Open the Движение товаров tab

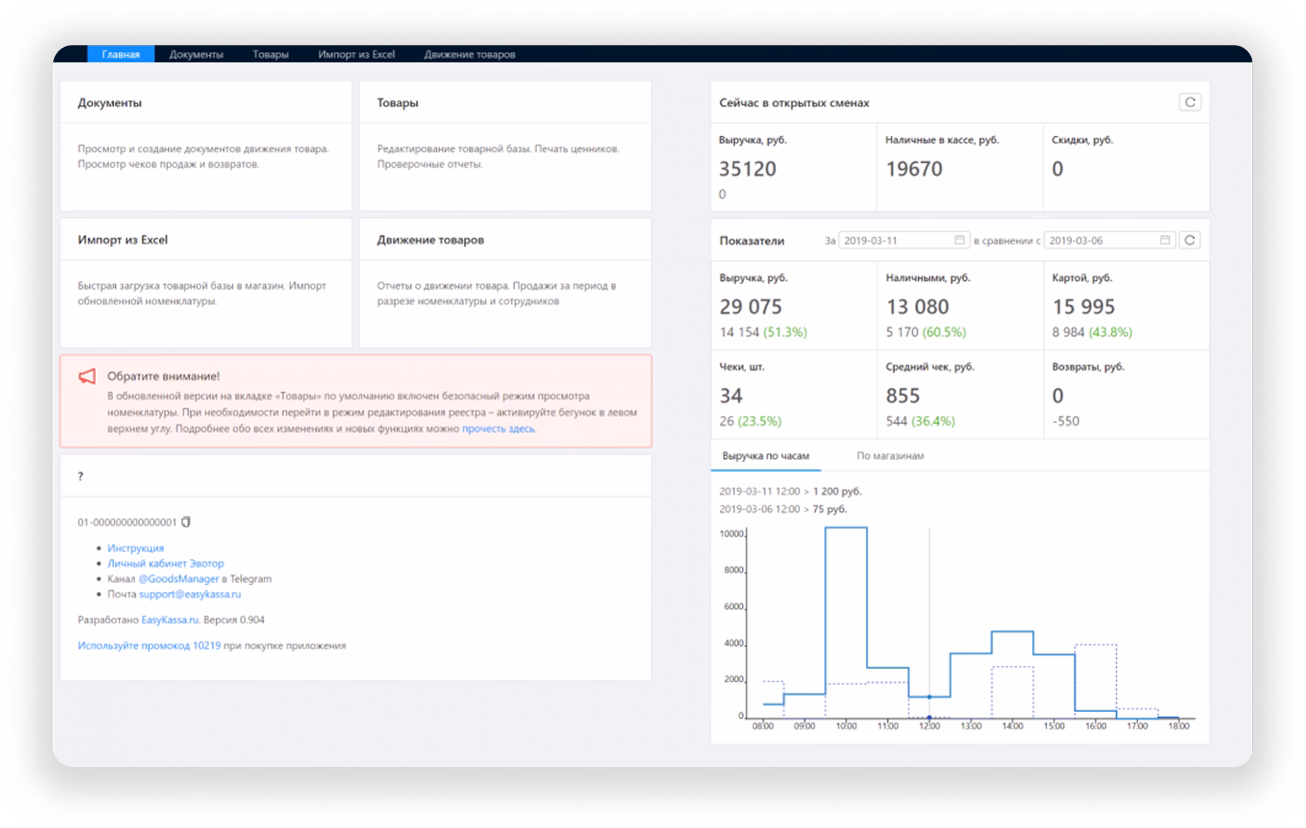469,54
